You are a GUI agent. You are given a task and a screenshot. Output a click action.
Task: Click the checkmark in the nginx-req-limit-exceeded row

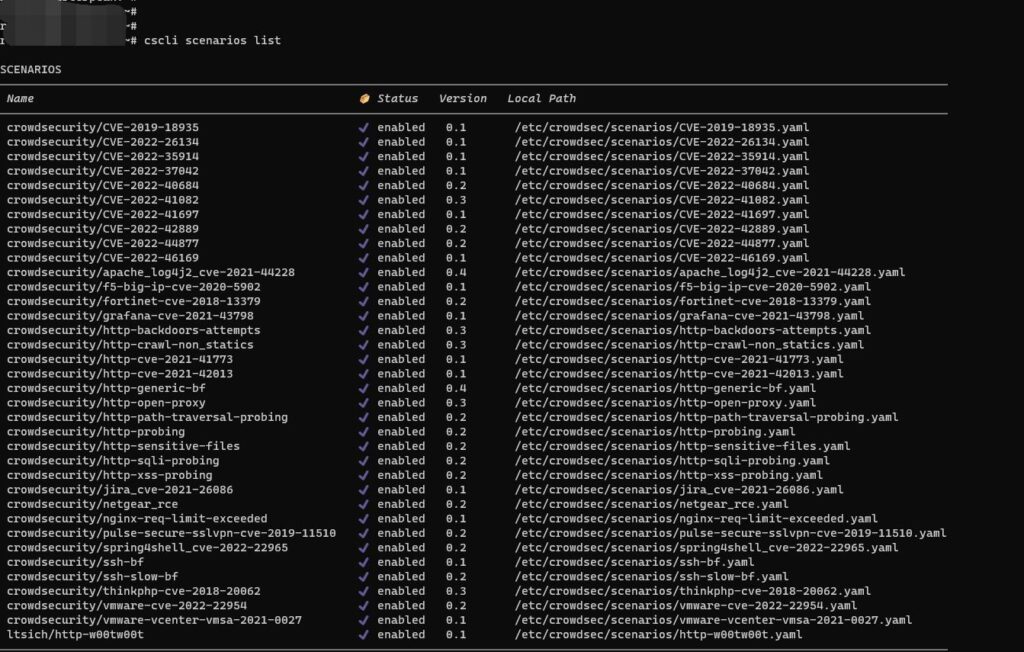364,519
